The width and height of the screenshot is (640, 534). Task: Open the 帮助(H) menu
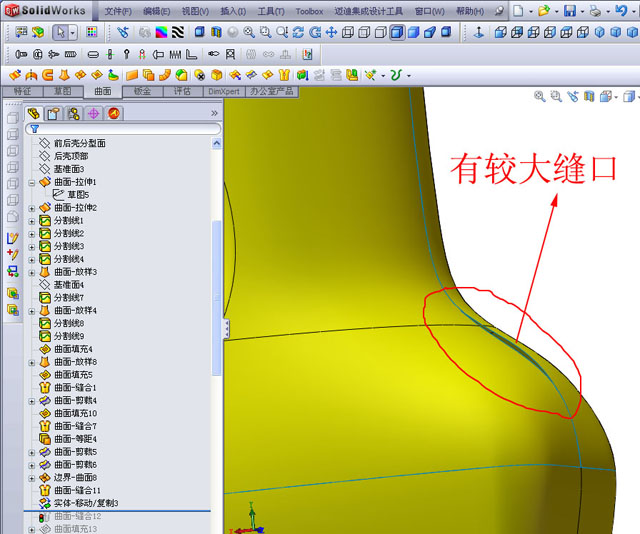(470, 11)
